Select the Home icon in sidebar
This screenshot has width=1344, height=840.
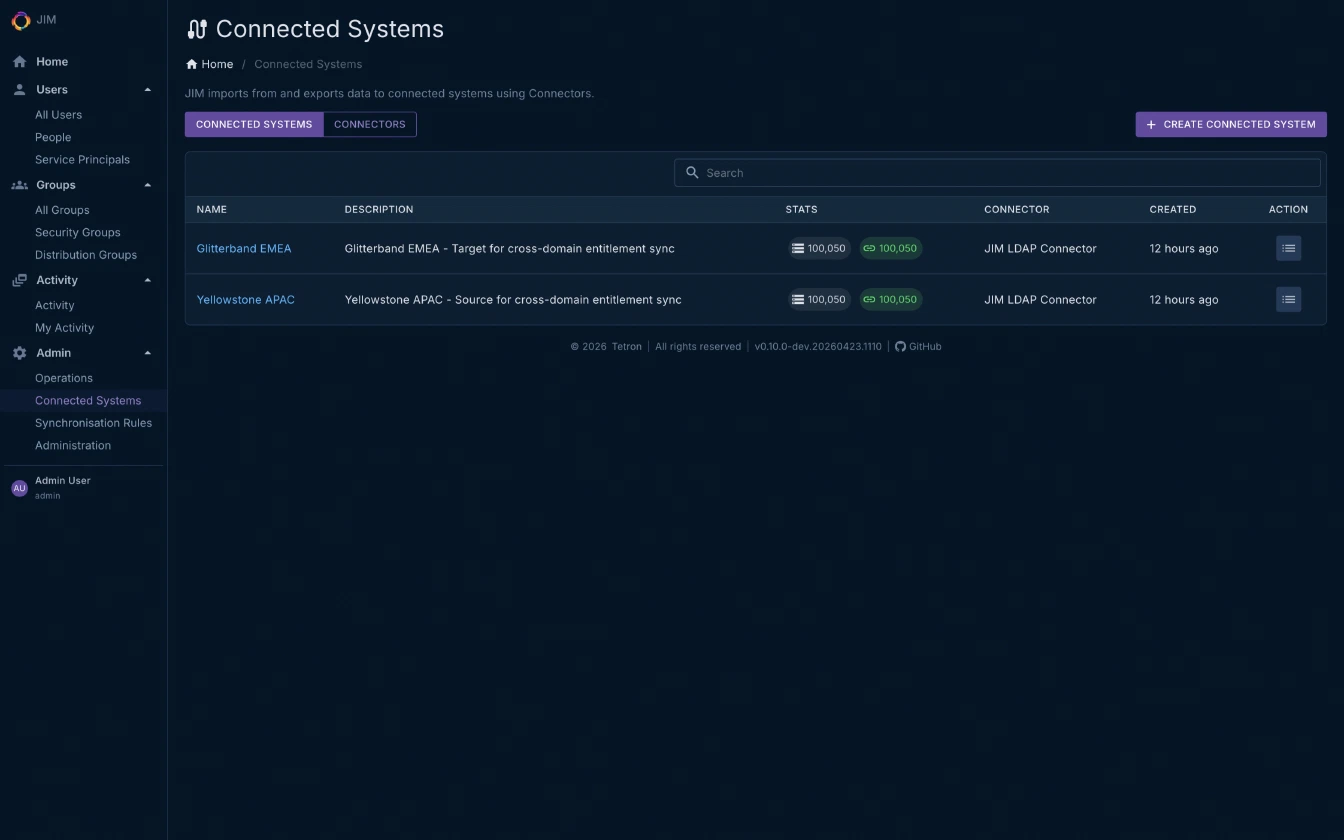(18, 61)
